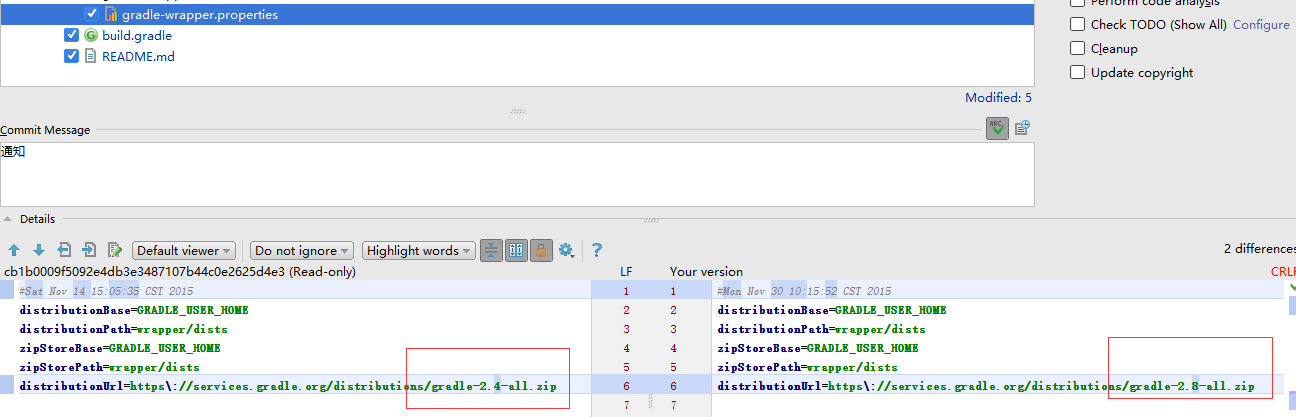Click left distributionBase line
This screenshot has width=1296, height=417.
134,310
